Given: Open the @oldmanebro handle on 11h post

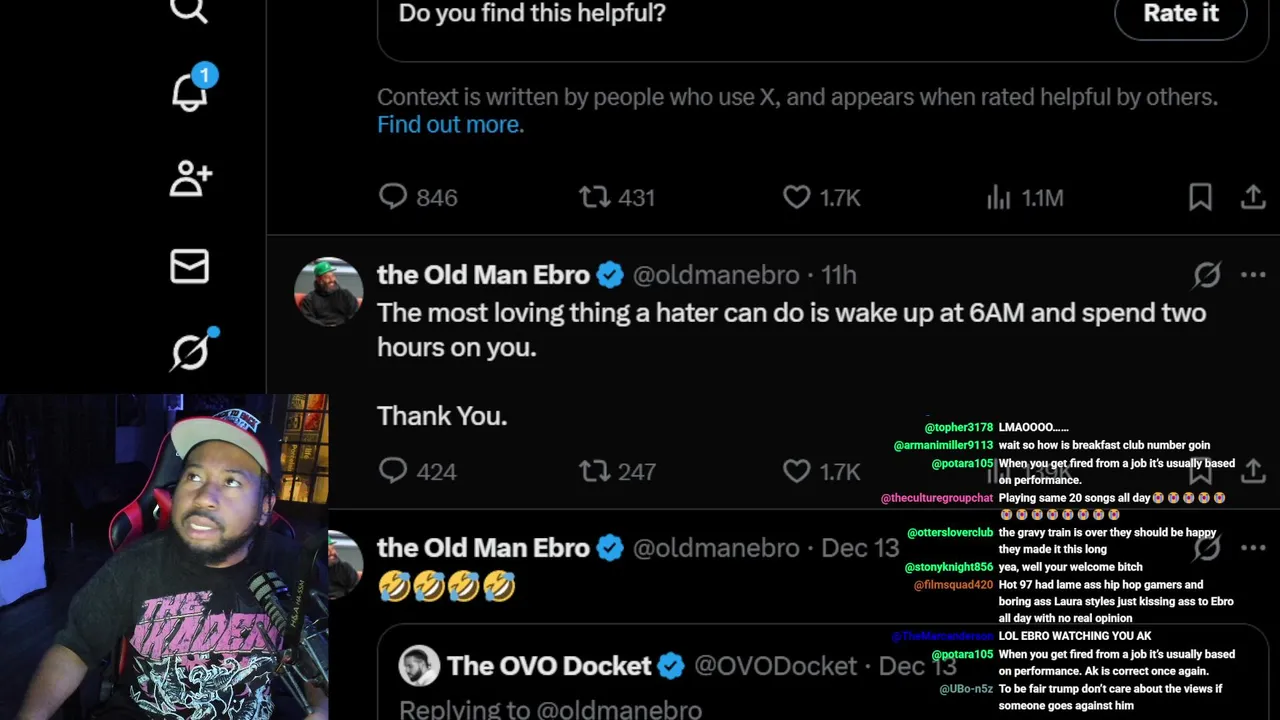Looking at the screenshot, I should 716,275.
